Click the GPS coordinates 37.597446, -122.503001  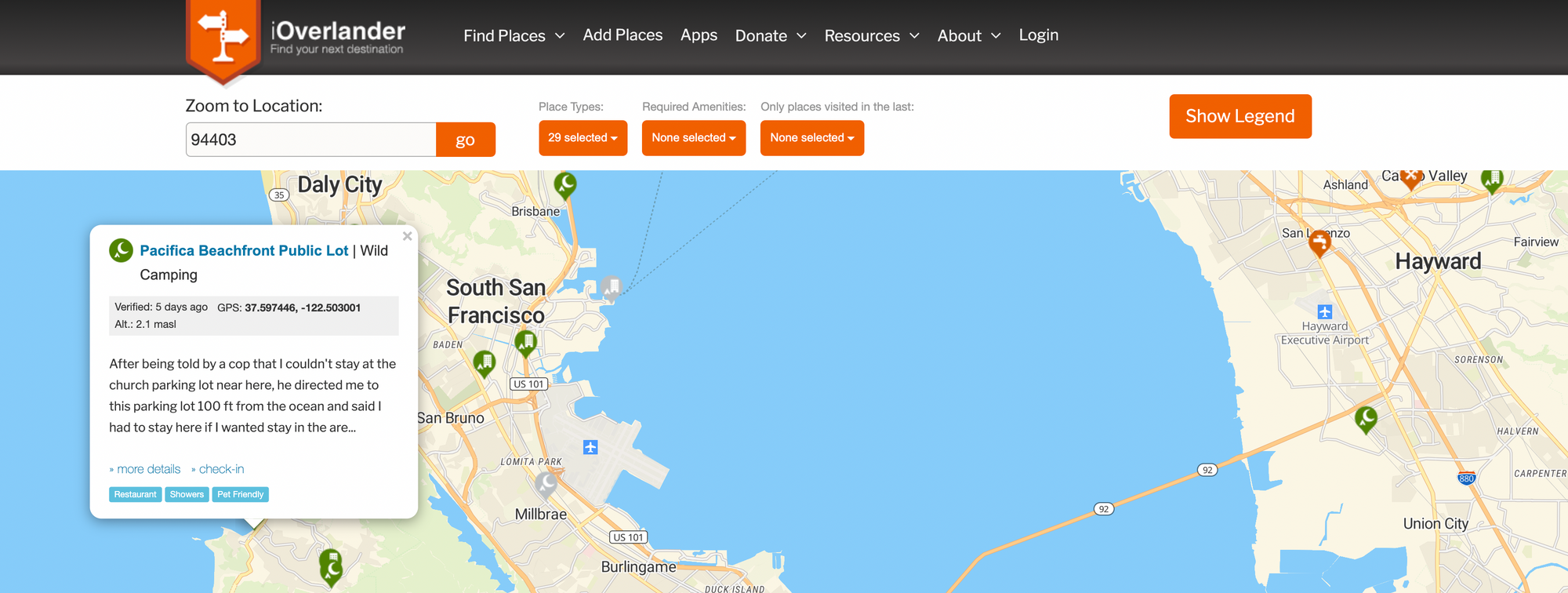(x=303, y=308)
